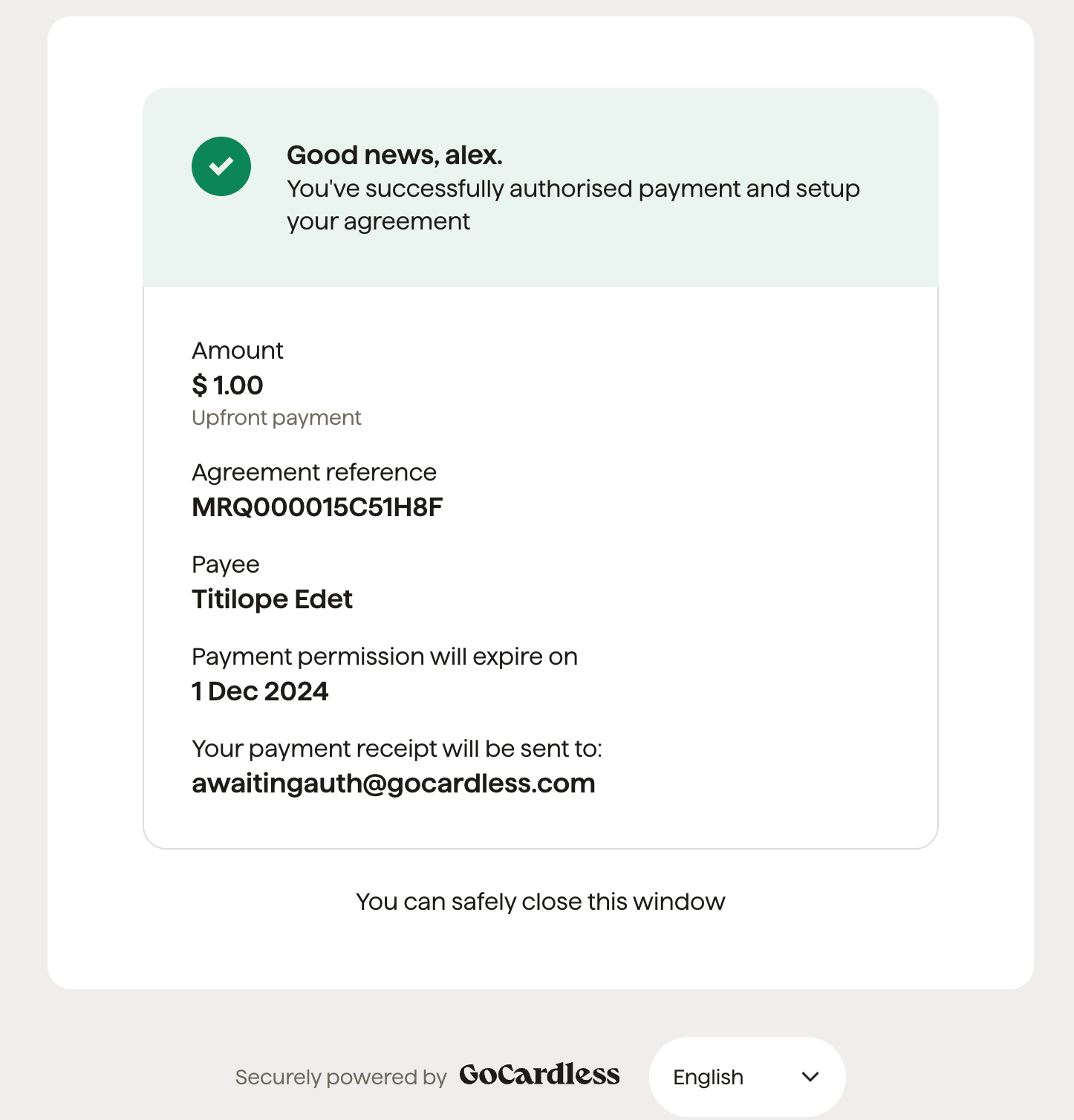Click 'Your payment receipt will be sent to' text
1074x1120 pixels.
tap(397, 749)
